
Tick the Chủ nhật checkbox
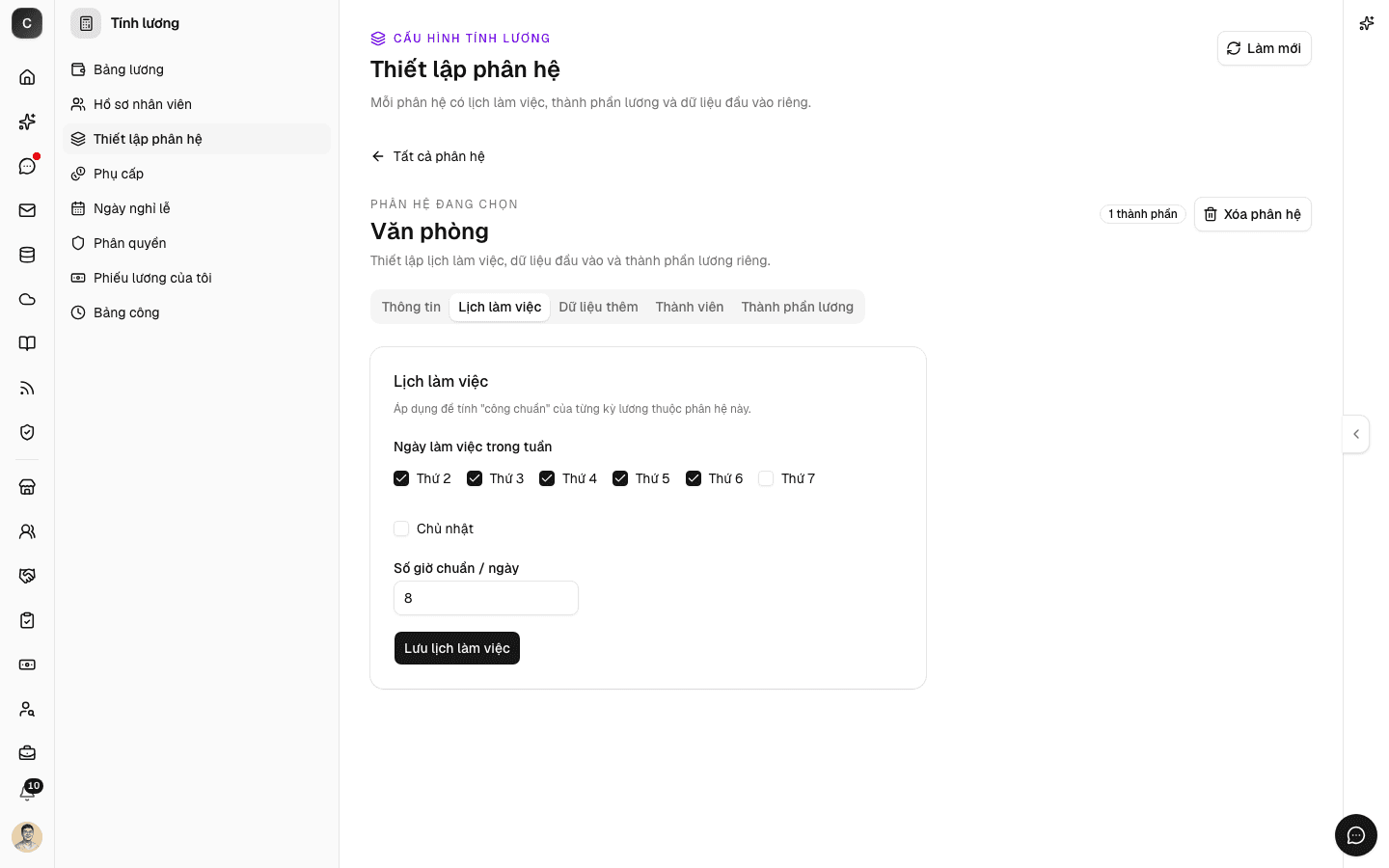401,529
